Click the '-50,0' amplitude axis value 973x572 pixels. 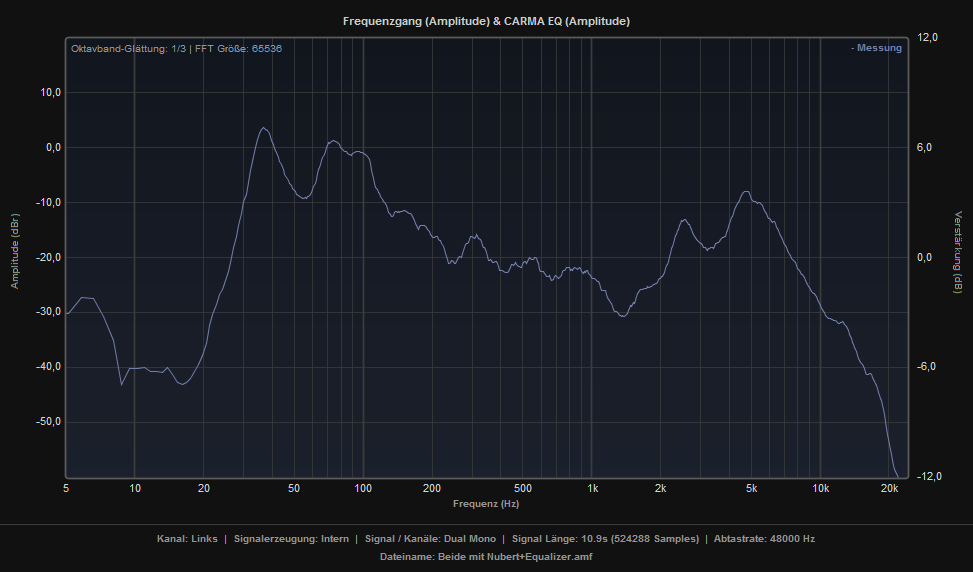[48, 422]
